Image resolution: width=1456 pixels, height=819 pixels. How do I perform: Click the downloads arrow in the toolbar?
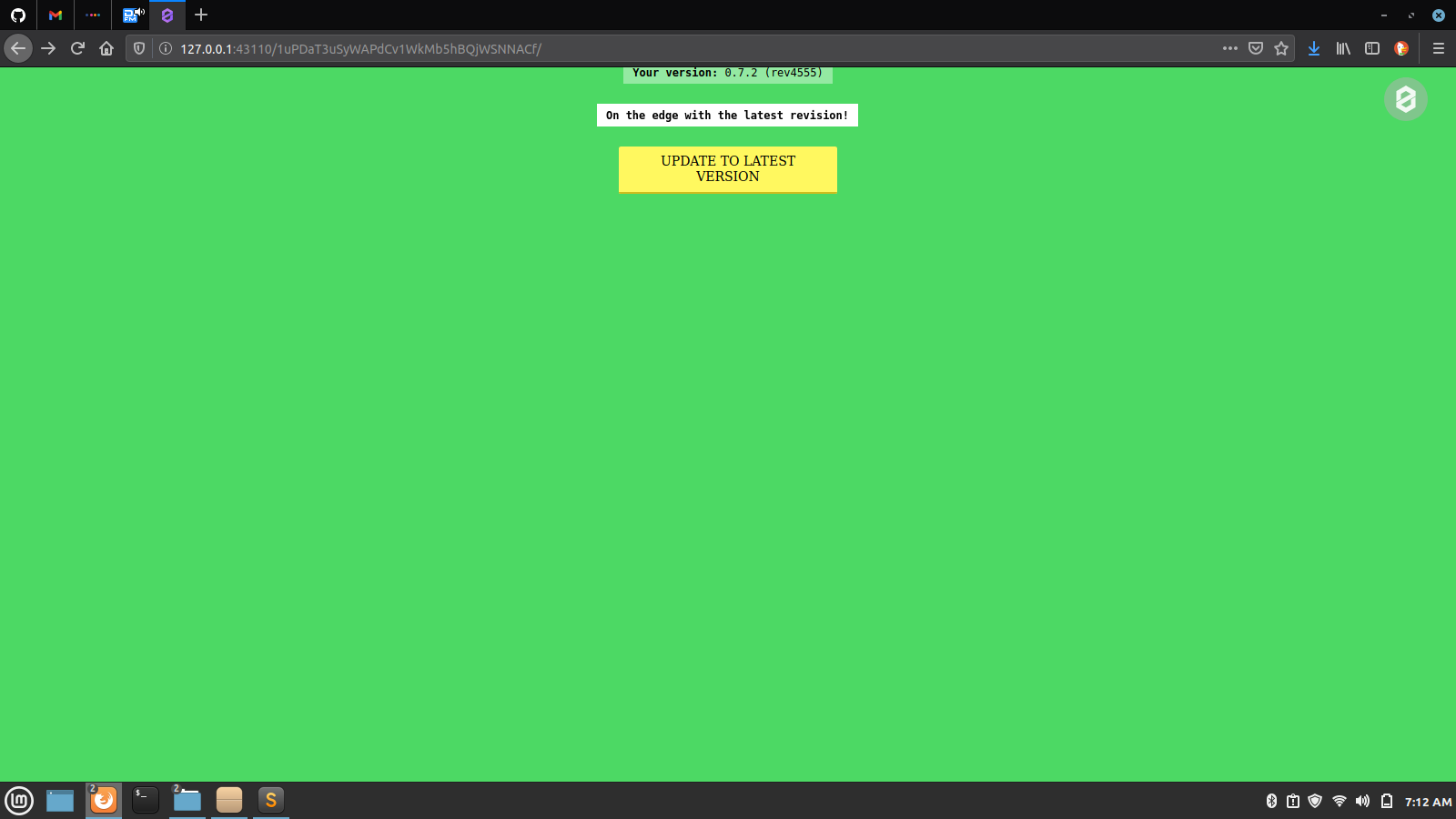coord(1314,48)
